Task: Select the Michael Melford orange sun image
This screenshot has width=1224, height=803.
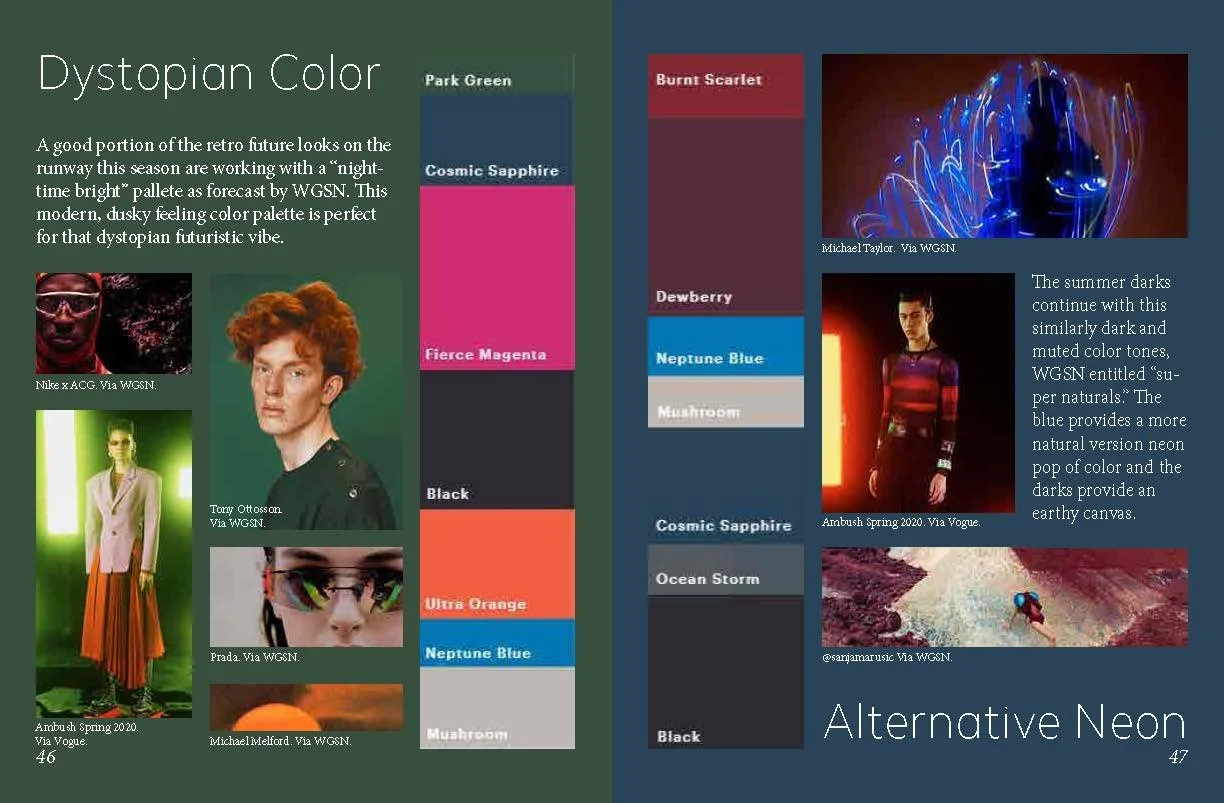Action: tap(306, 707)
